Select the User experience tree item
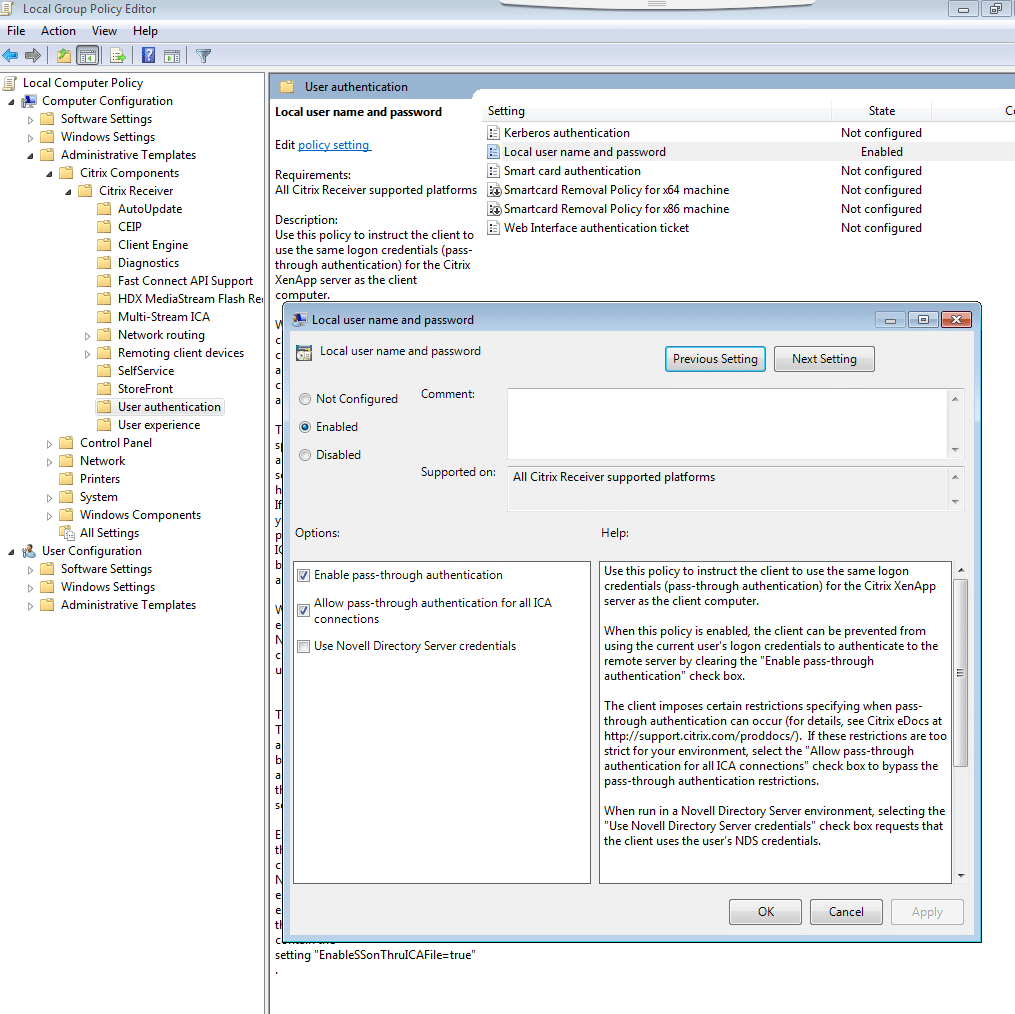Image resolution: width=1015 pixels, height=1014 pixels. 159,425
